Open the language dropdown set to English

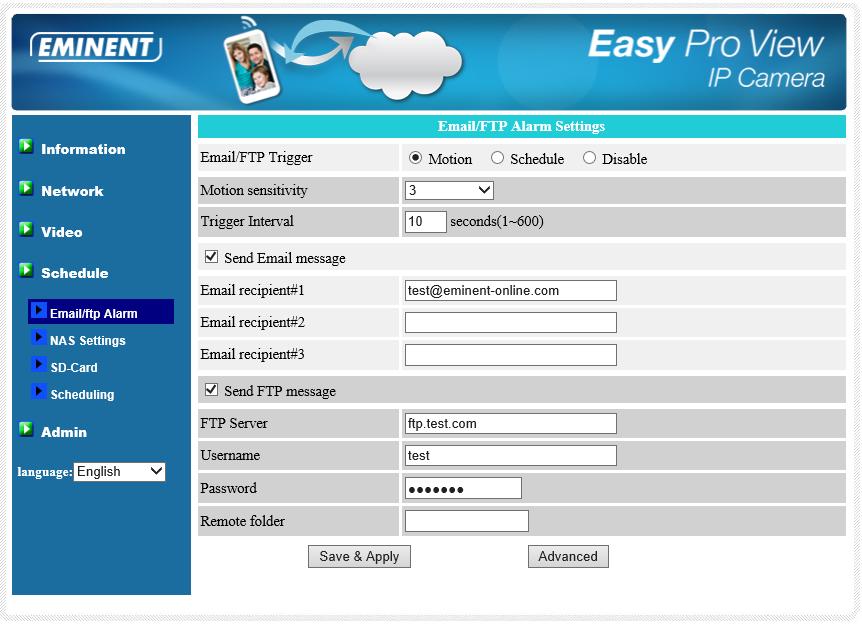(x=119, y=472)
